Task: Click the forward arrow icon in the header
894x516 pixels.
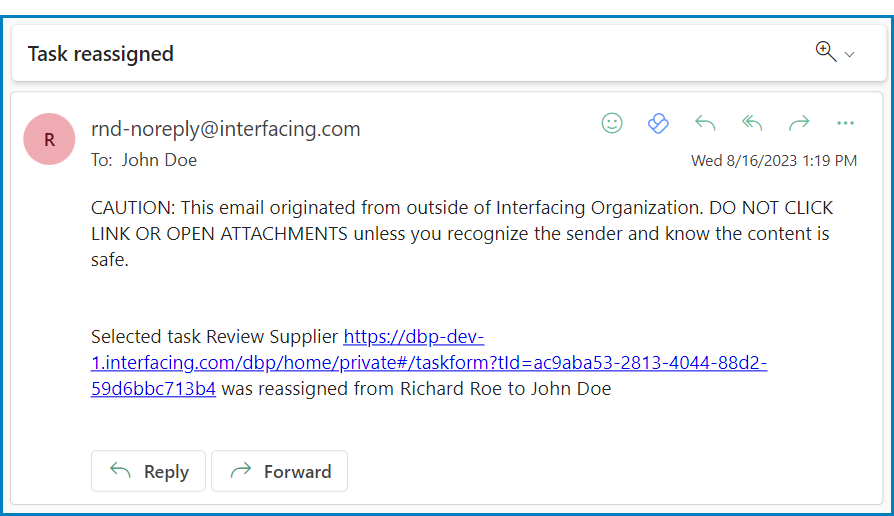Action: [x=798, y=123]
